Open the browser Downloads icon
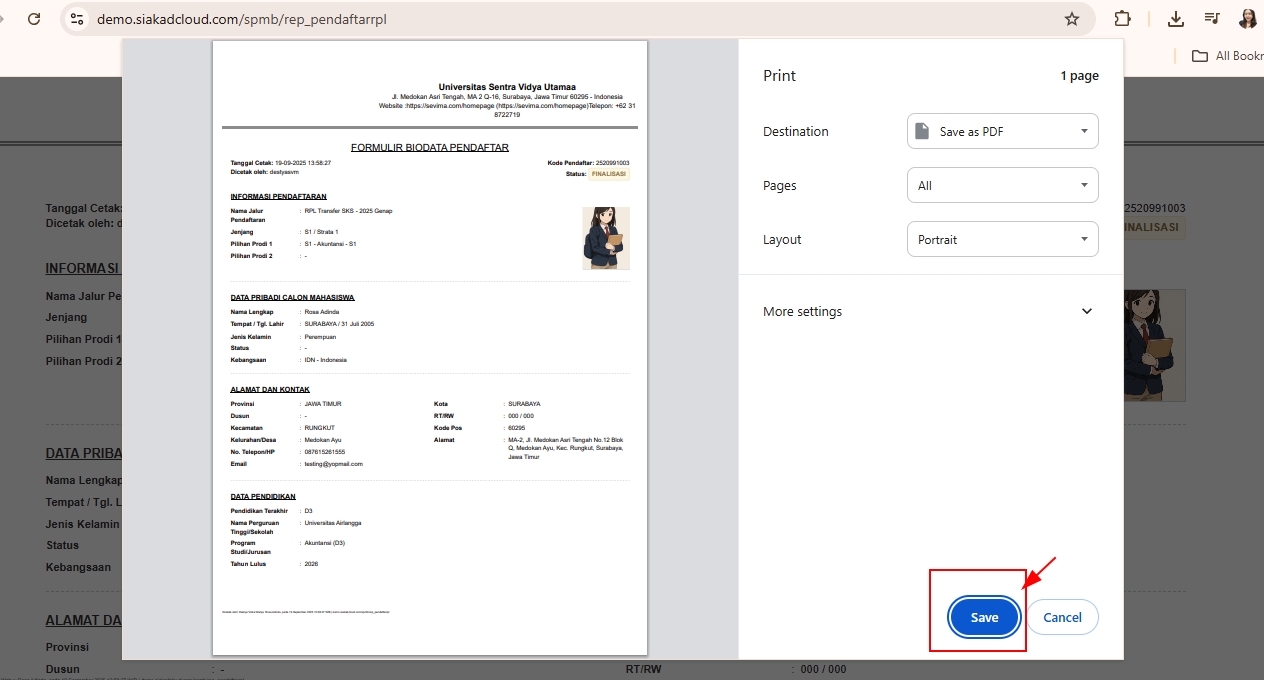Viewport: 1264px width, 680px height. click(1176, 19)
